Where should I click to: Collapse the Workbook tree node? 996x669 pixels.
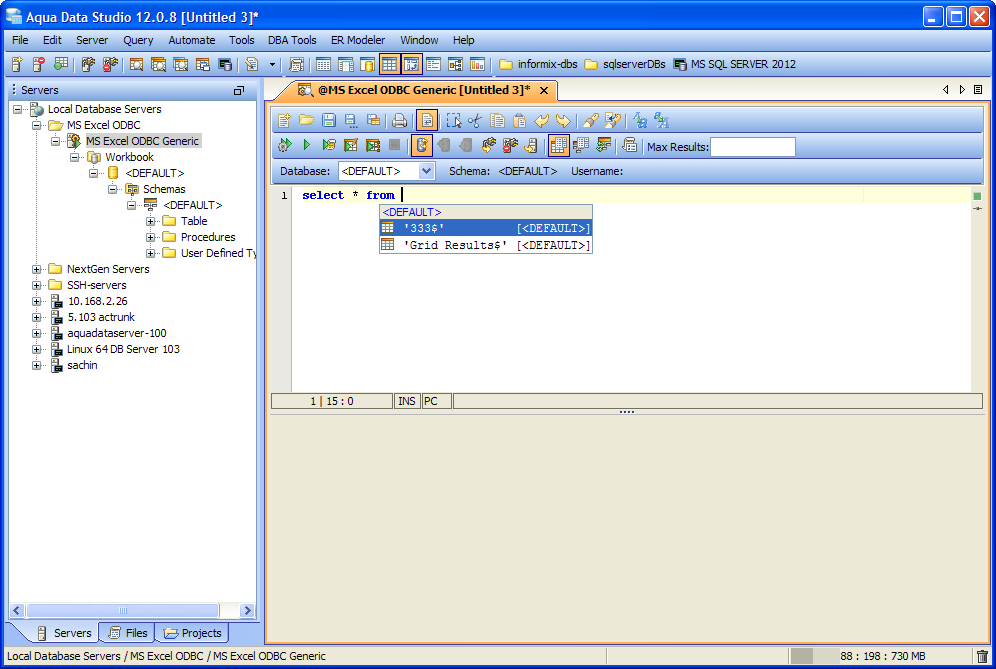click(75, 157)
